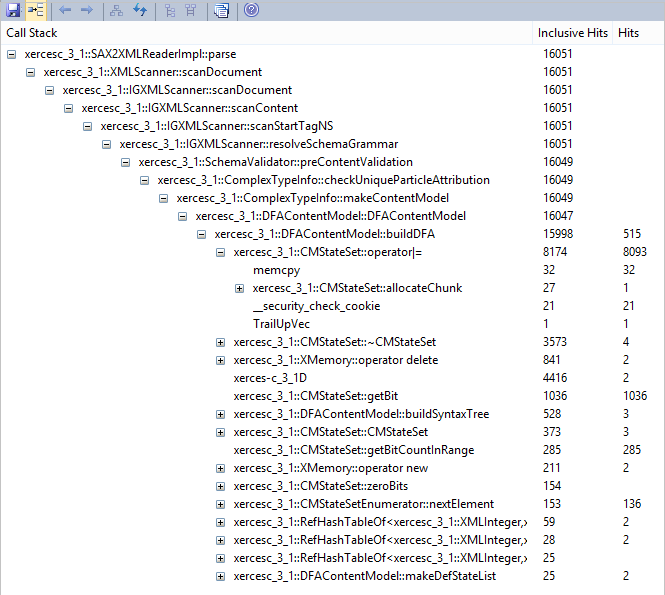The width and height of the screenshot is (665, 595).
Task: Expand the CMStateSet::allocateChunk node
Action: pyautogui.click(x=240, y=288)
